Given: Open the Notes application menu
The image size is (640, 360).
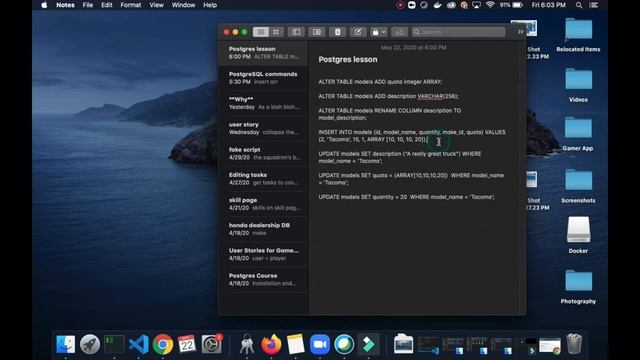Looking at the screenshot, I should (65, 5).
